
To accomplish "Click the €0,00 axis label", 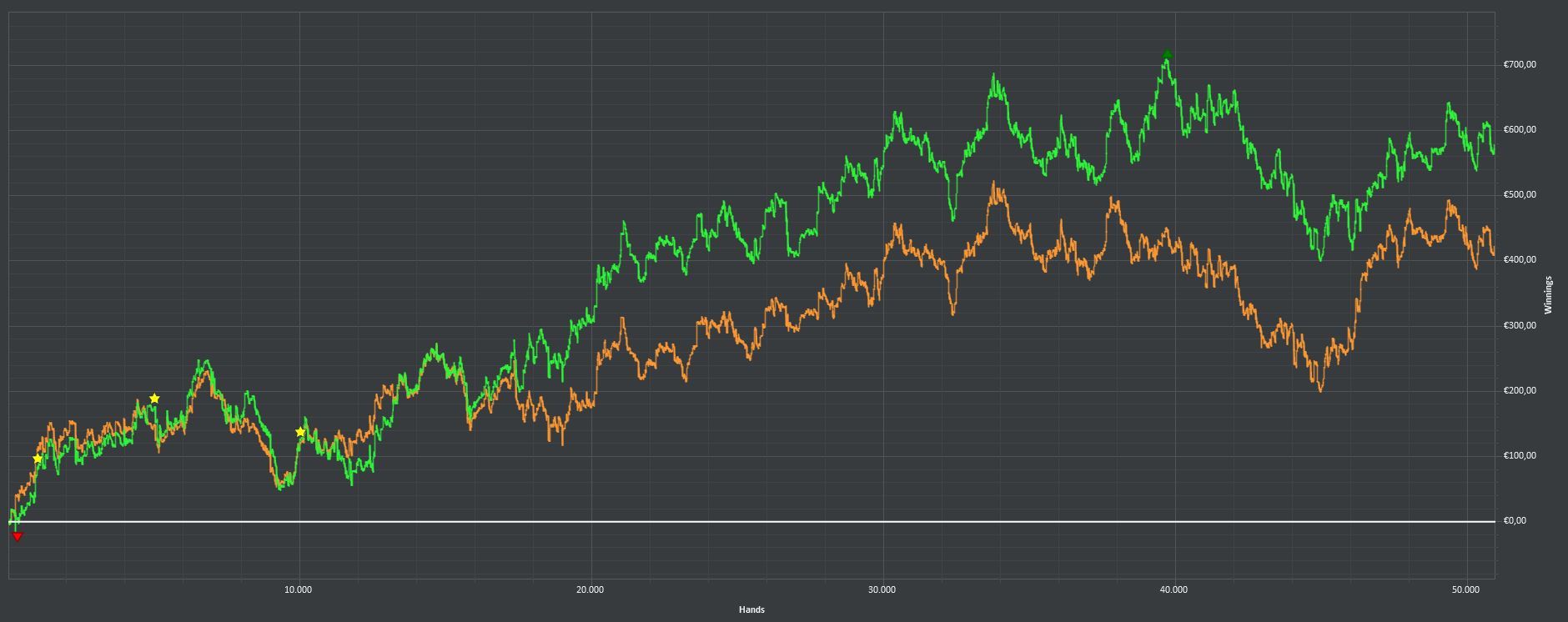I will [1515, 521].
